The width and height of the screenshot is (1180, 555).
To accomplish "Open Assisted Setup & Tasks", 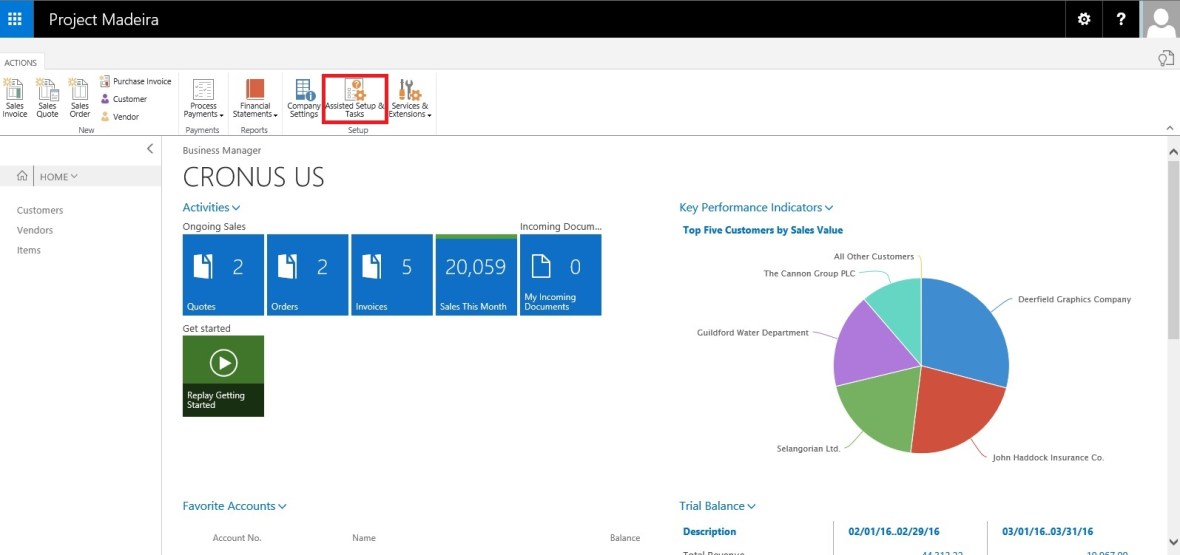I will click(x=354, y=98).
